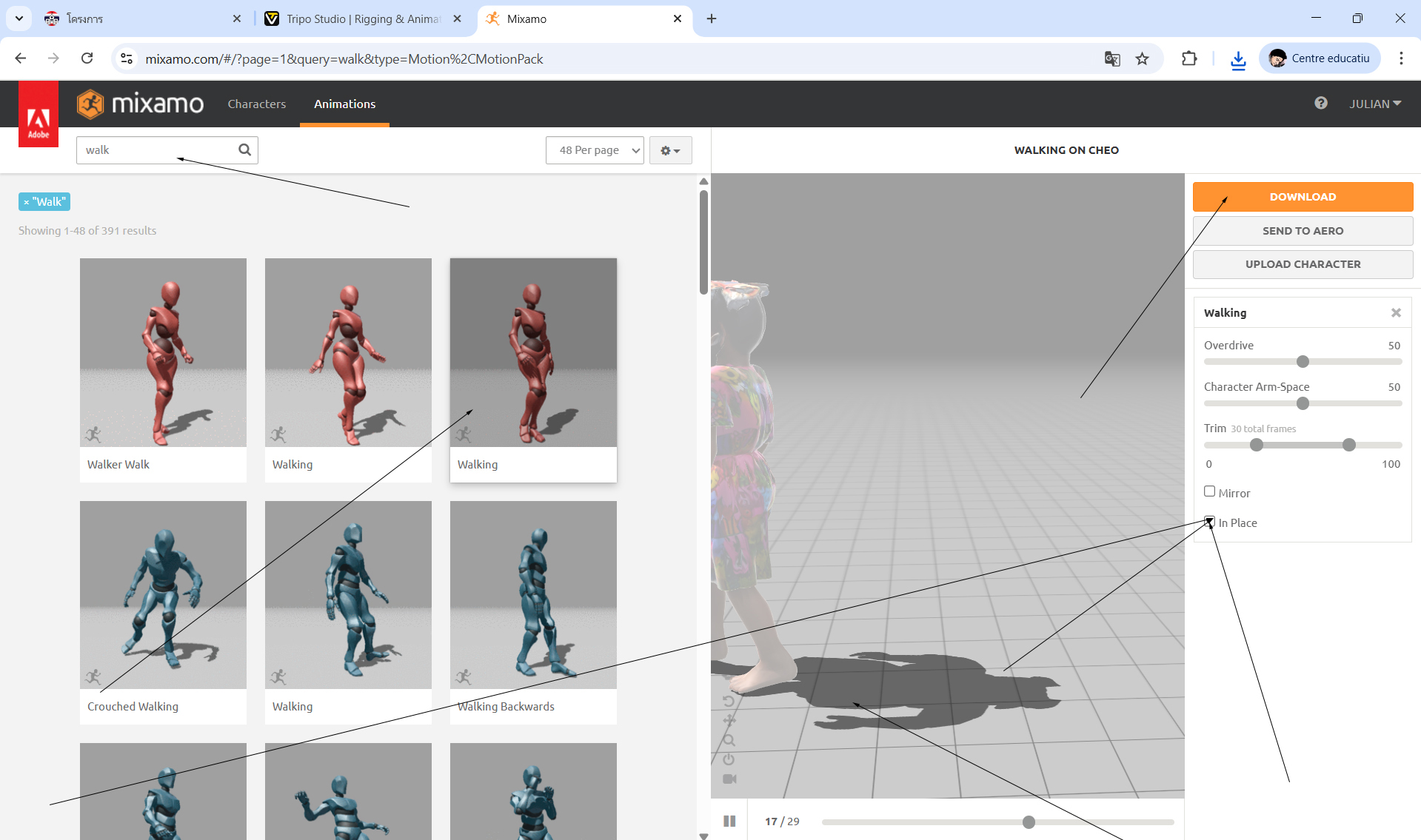The height and width of the screenshot is (840, 1421).
Task: Open browser downloads icon
Action: 1237,58
